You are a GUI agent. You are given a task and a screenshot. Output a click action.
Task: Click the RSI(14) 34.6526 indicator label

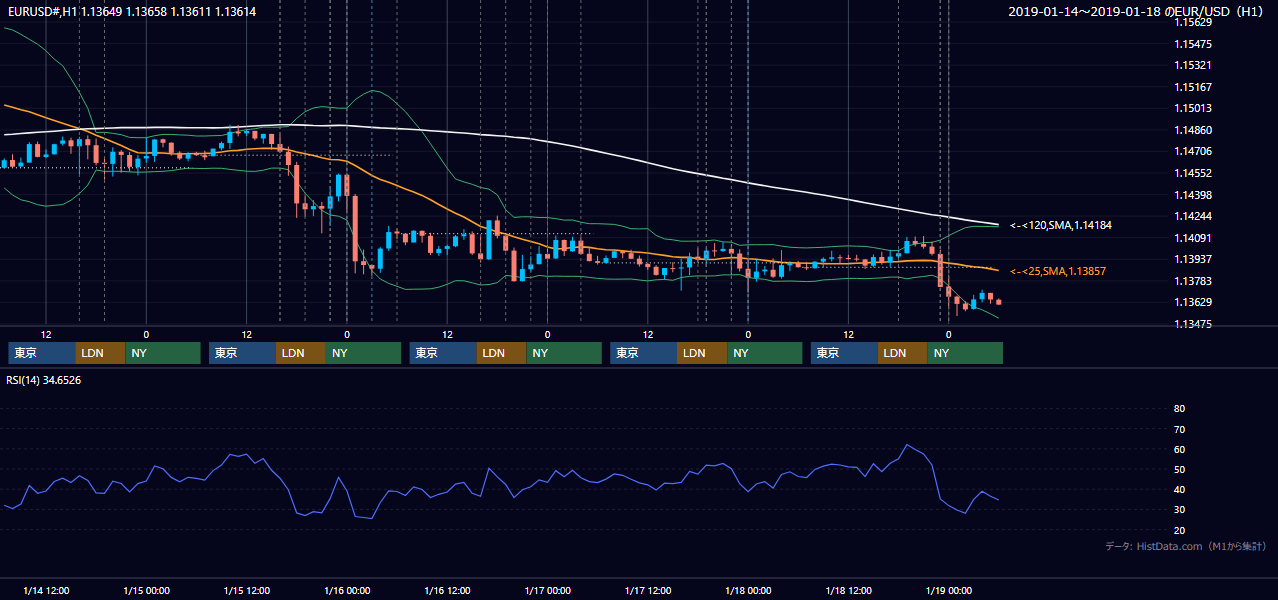[44, 380]
